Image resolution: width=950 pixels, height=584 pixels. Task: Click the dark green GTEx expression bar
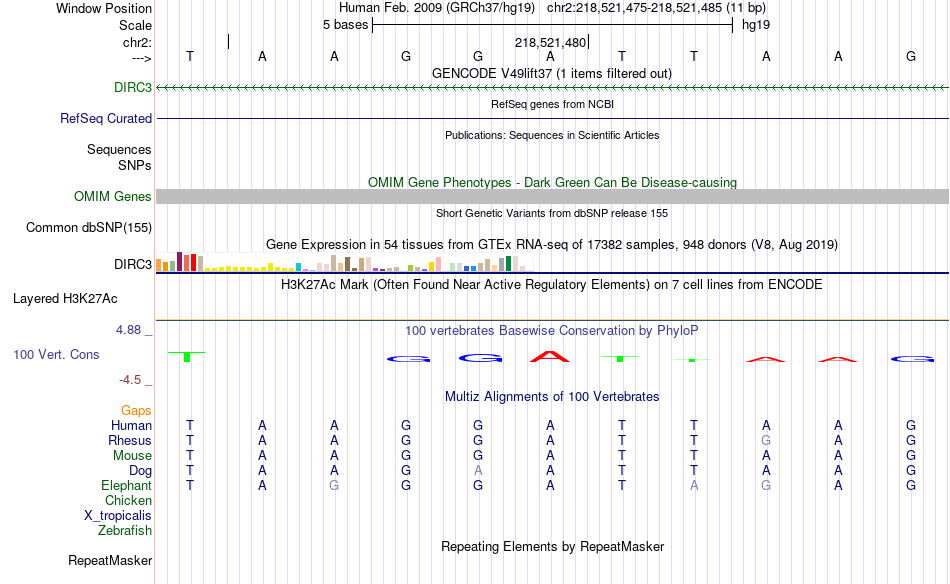(508, 263)
